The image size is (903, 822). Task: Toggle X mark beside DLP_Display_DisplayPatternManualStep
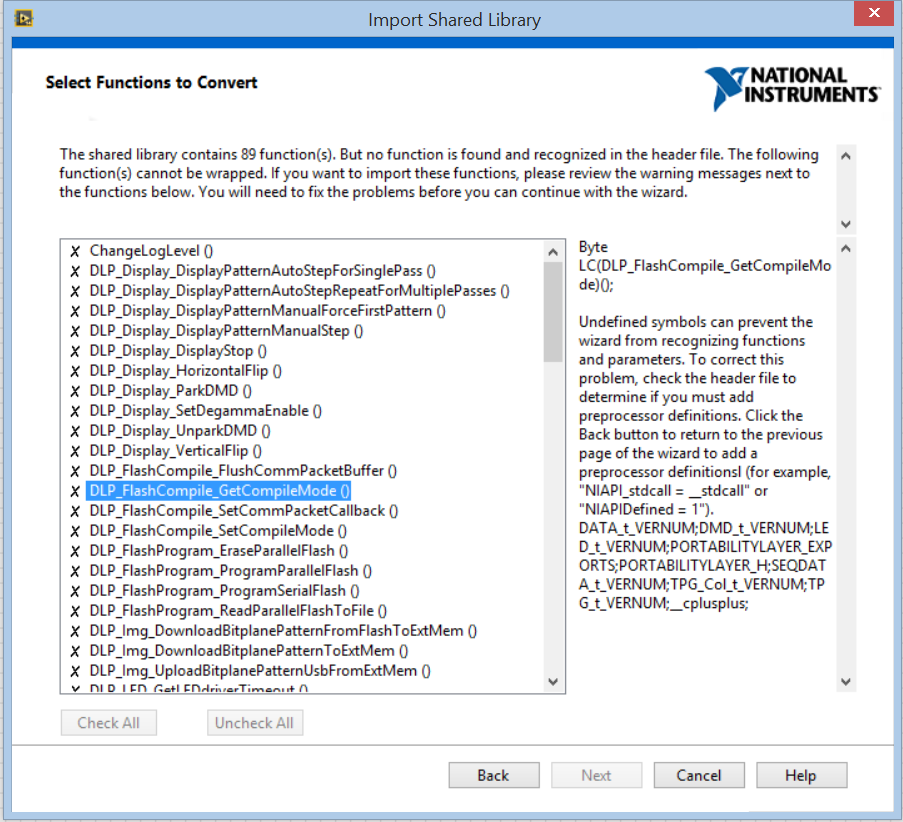75,331
